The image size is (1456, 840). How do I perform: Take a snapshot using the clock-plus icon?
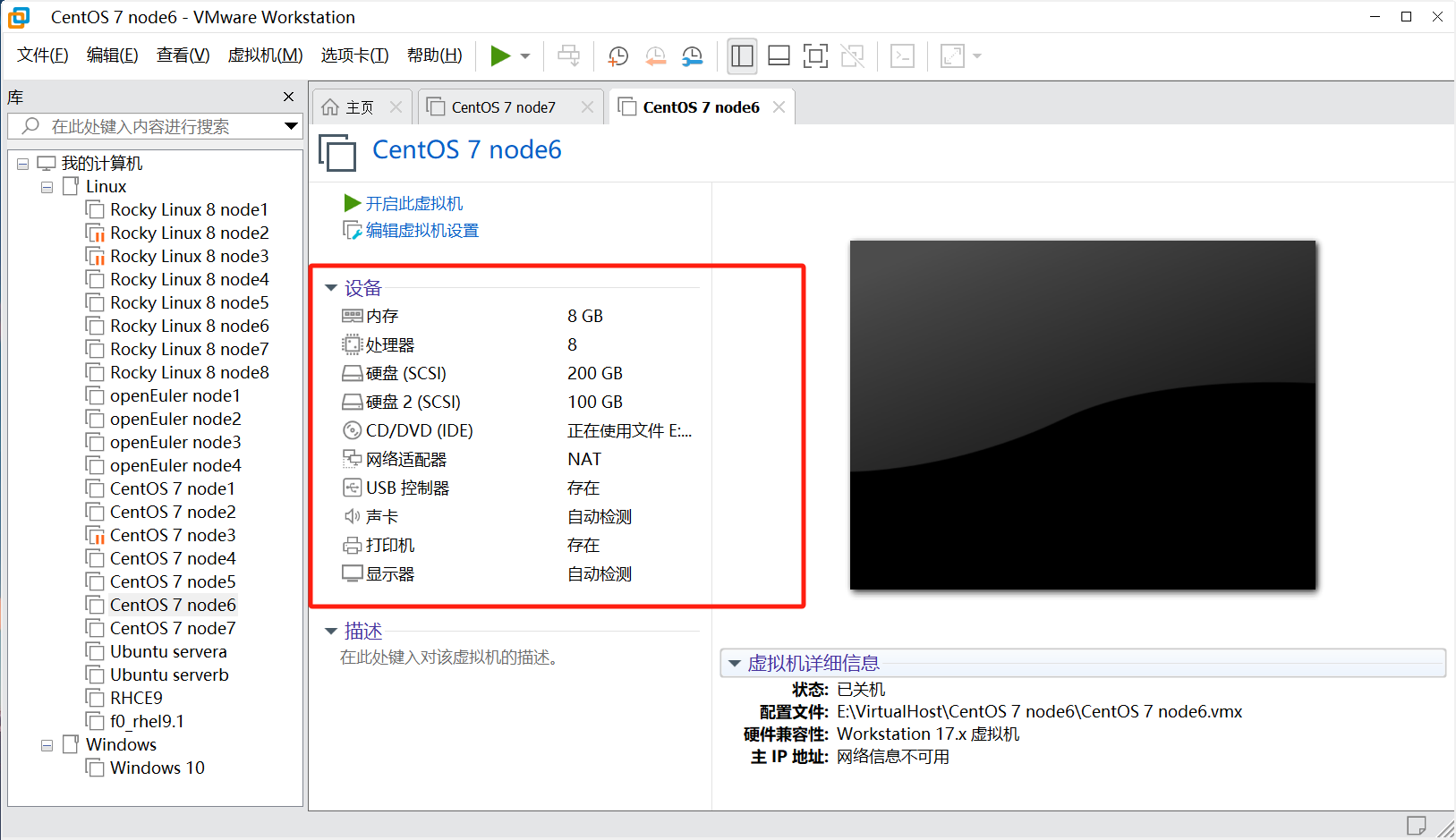[617, 56]
